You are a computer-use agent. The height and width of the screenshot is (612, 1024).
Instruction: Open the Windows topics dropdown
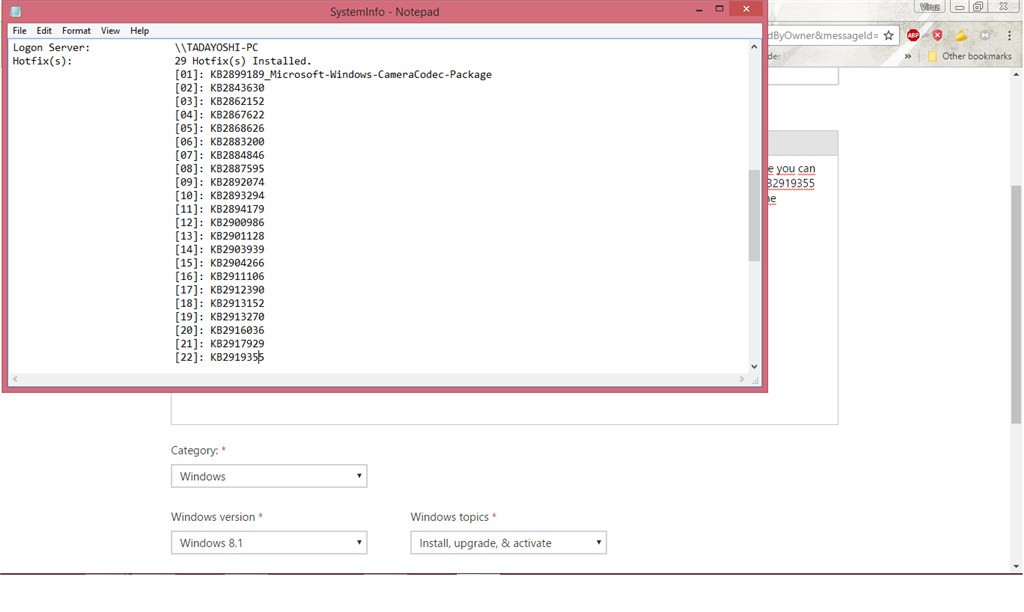pos(508,543)
